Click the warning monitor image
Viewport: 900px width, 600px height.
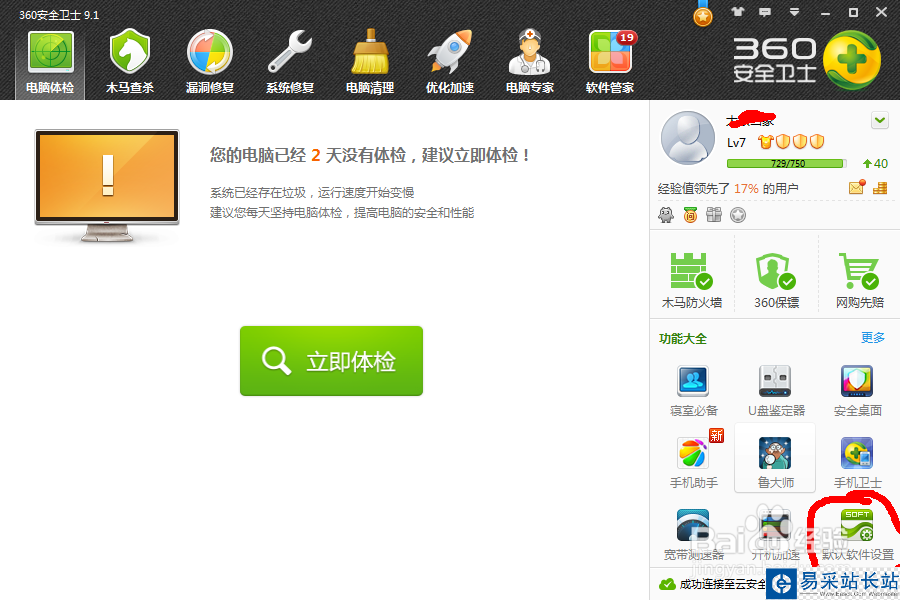coord(107,185)
